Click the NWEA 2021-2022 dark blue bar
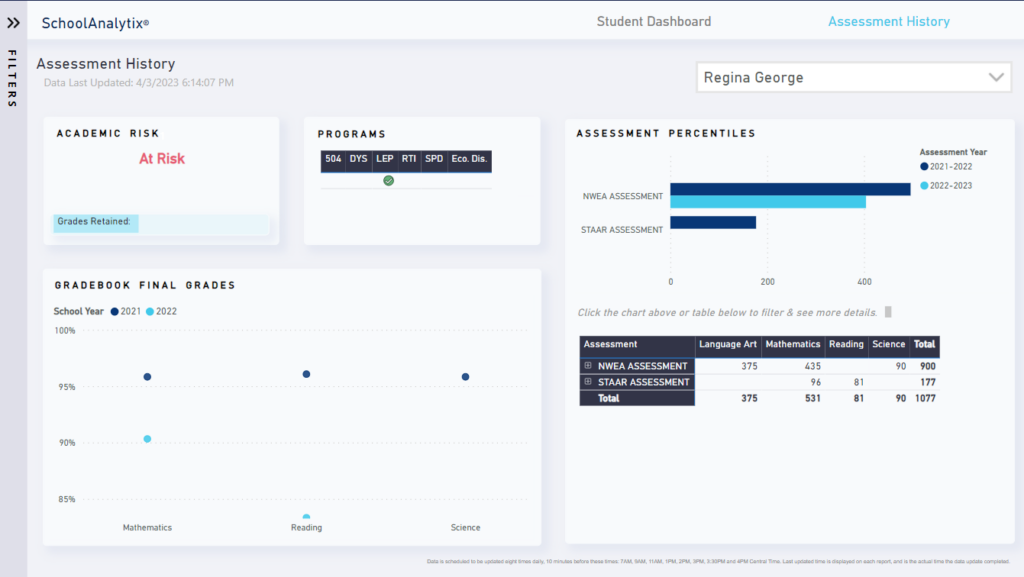This screenshot has width=1024, height=577. coord(790,189)
